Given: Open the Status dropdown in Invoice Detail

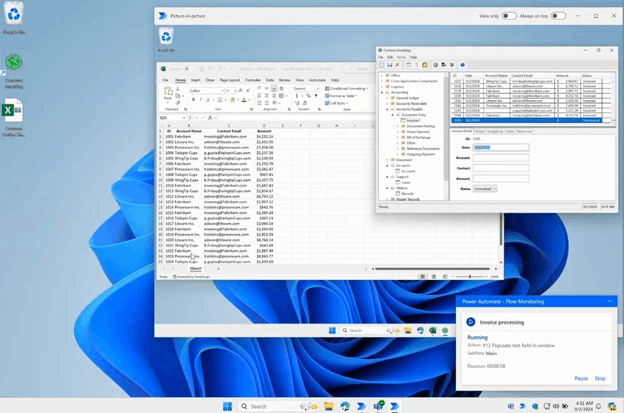Looking at the screenshot, I should tap(485, 189).
